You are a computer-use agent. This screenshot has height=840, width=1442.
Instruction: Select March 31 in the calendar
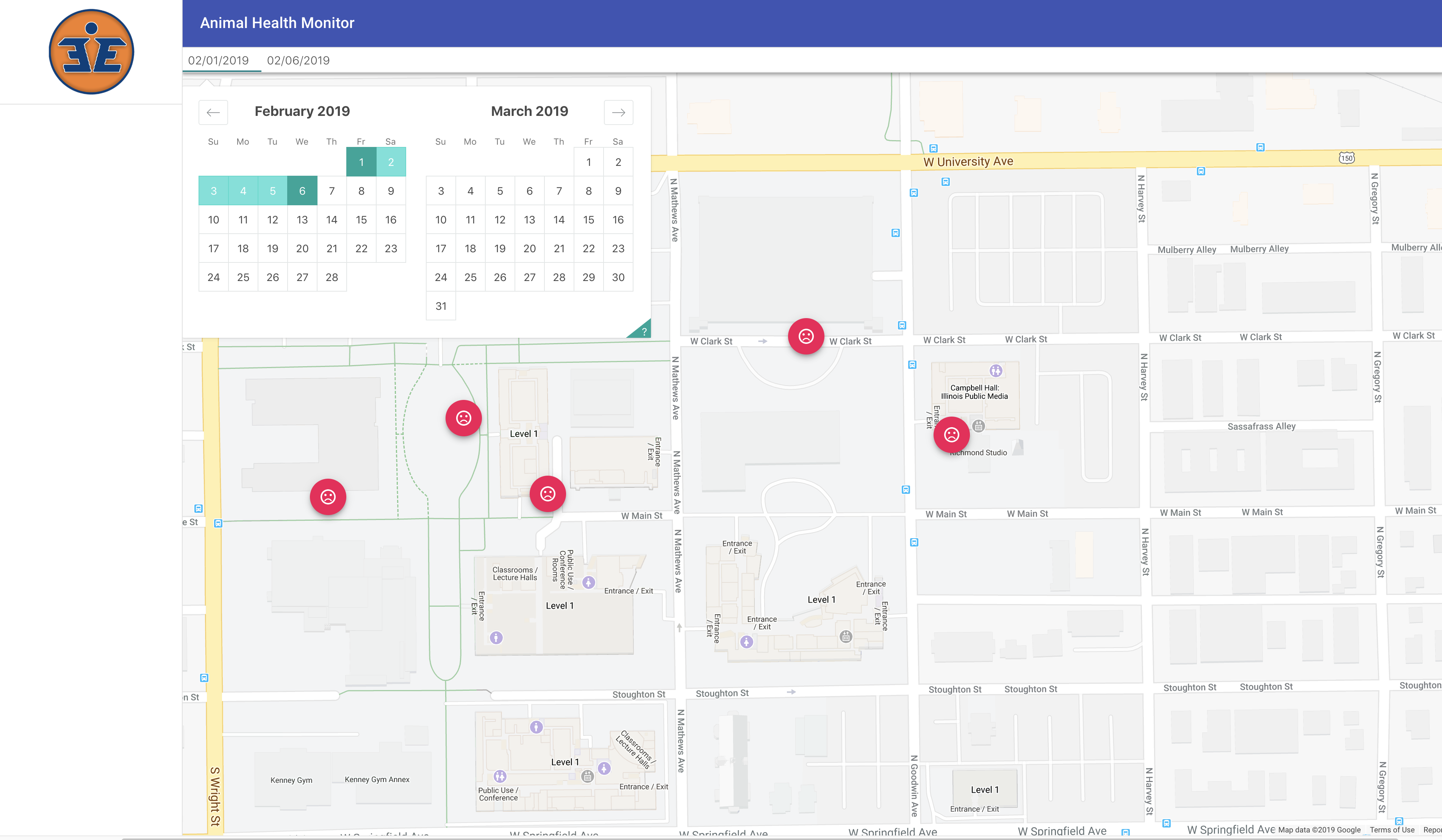tap(441, 306)
